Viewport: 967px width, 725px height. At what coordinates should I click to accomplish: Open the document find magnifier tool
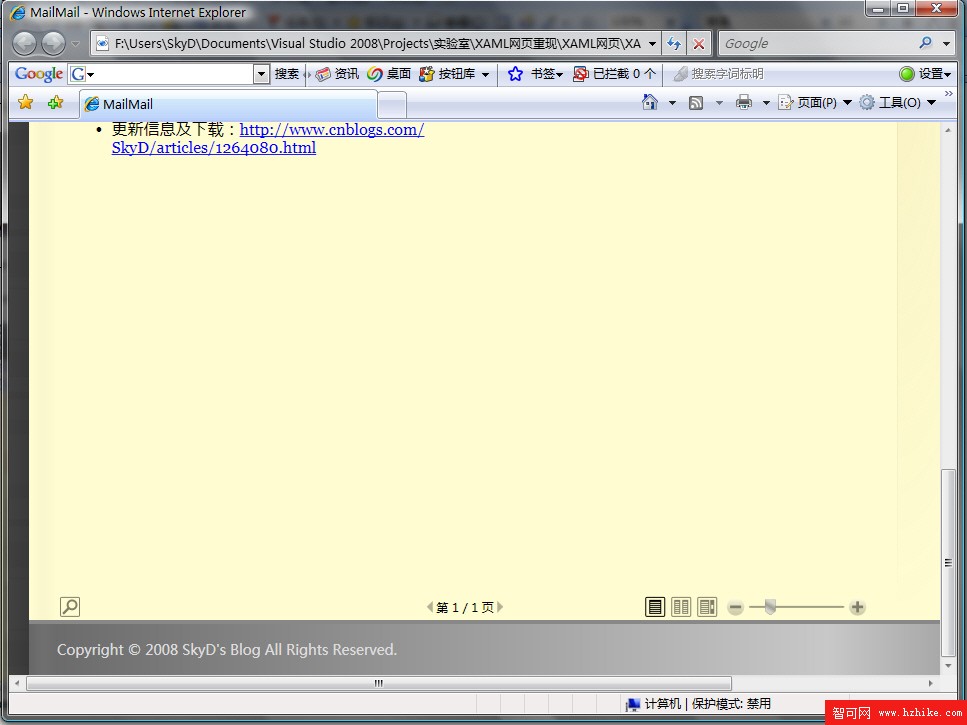[x=70, y=606]
